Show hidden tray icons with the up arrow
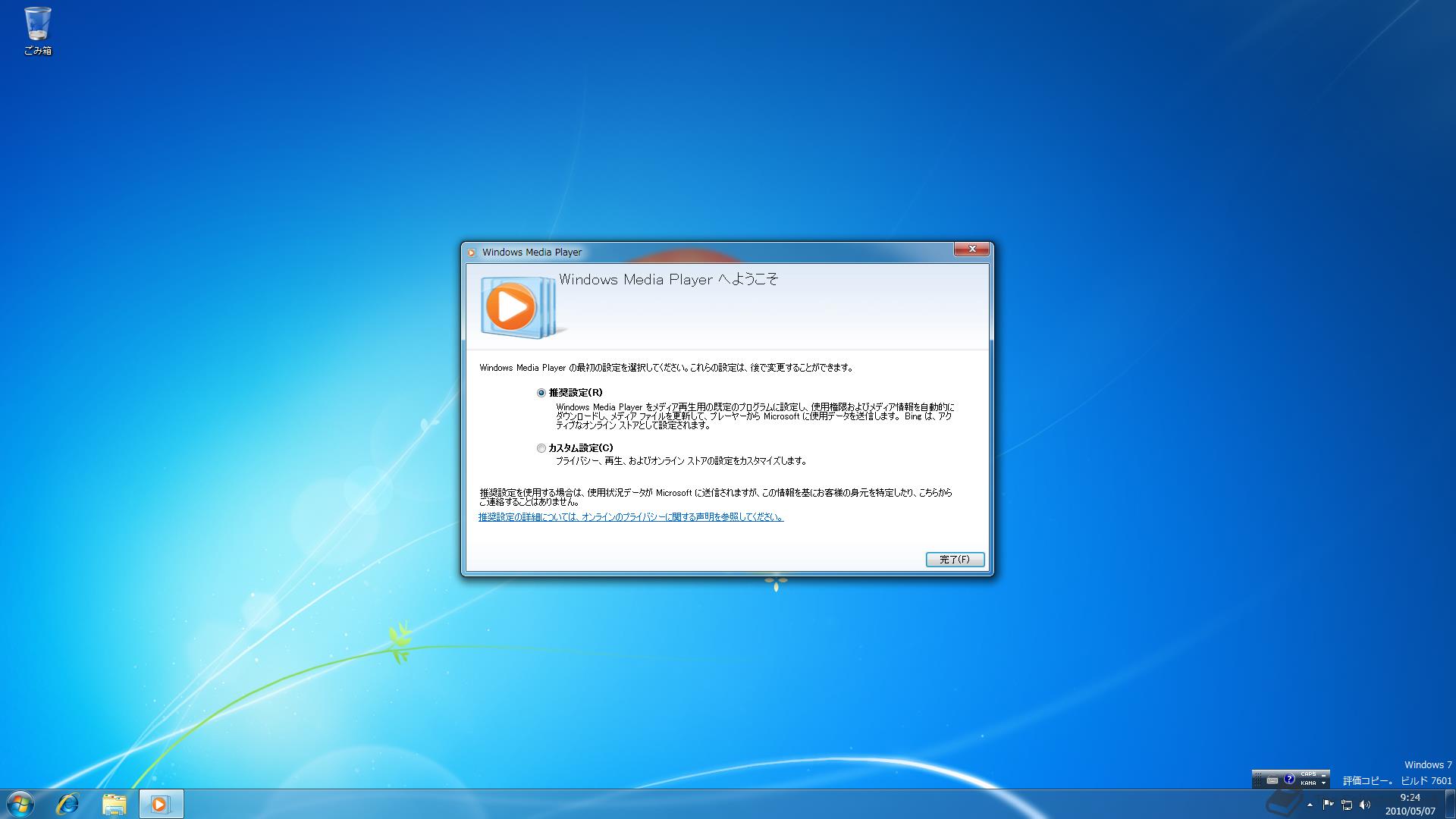The image size is (1456, 819). [1310, 805]
